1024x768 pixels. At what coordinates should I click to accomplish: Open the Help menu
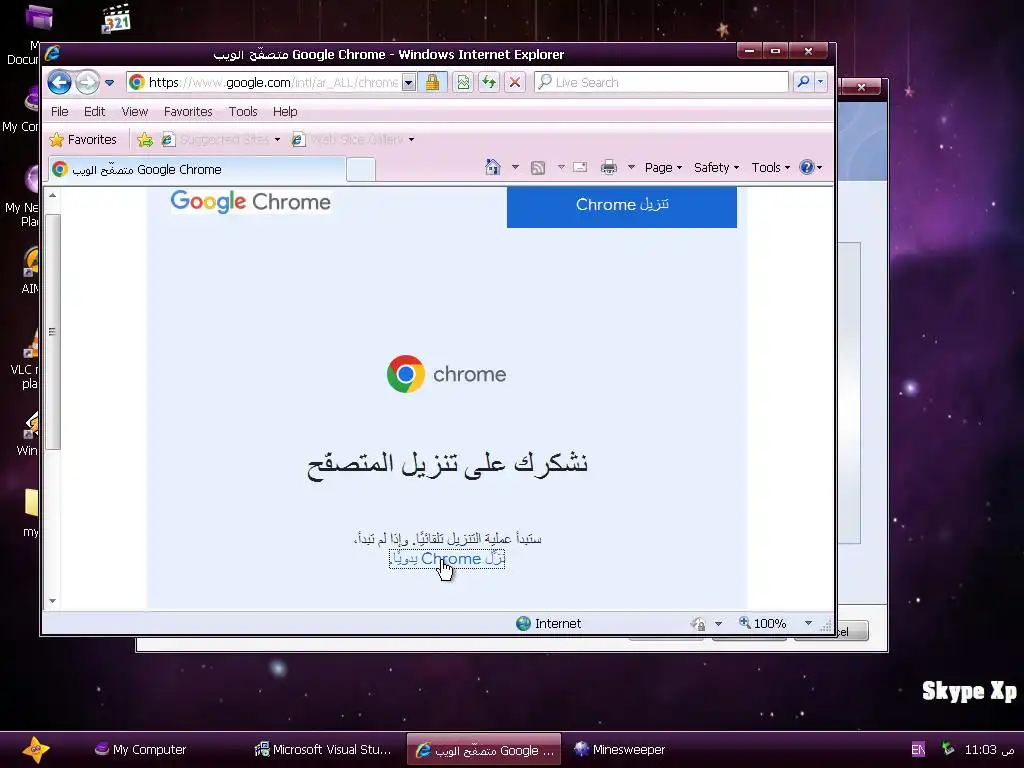pos(285,112)
